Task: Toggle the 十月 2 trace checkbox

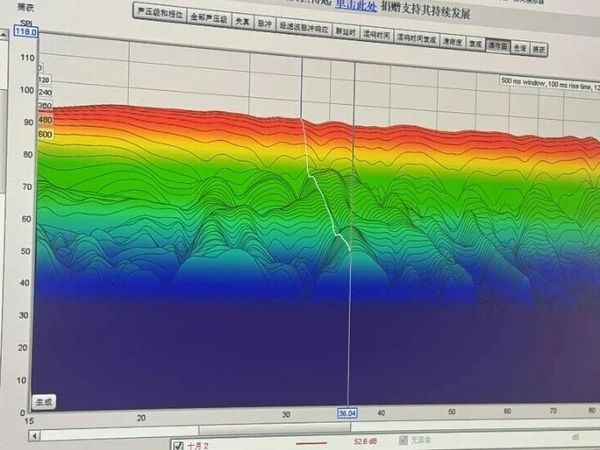Action: 178,445
